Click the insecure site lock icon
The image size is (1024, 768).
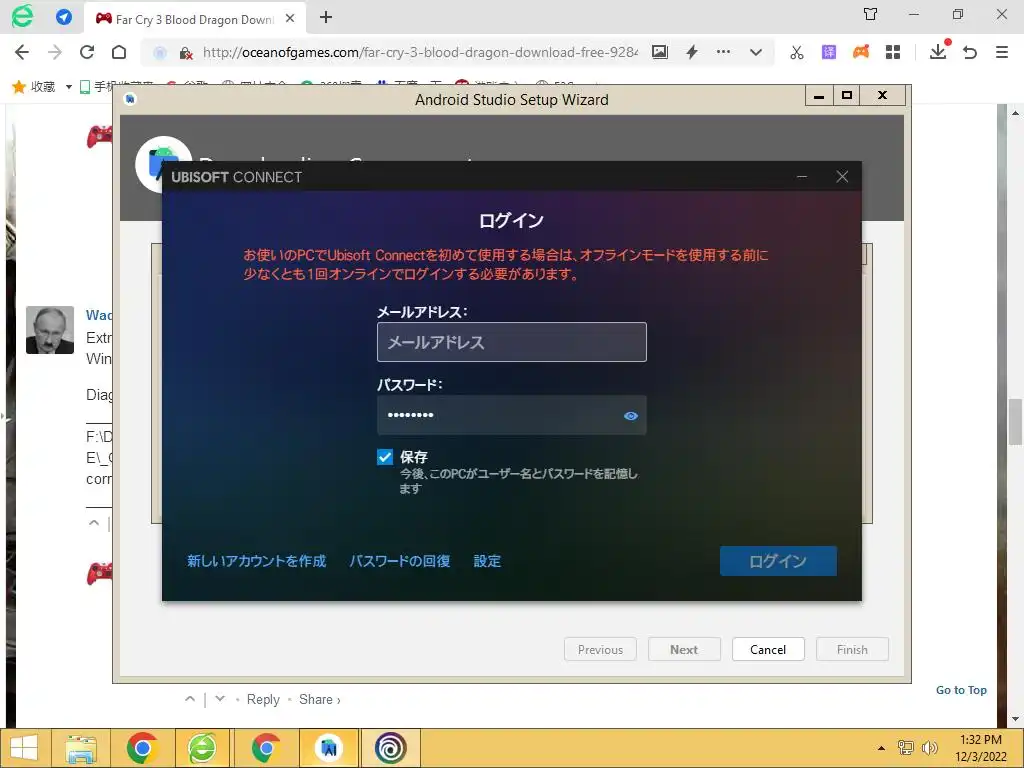click(x=185, y=53)
